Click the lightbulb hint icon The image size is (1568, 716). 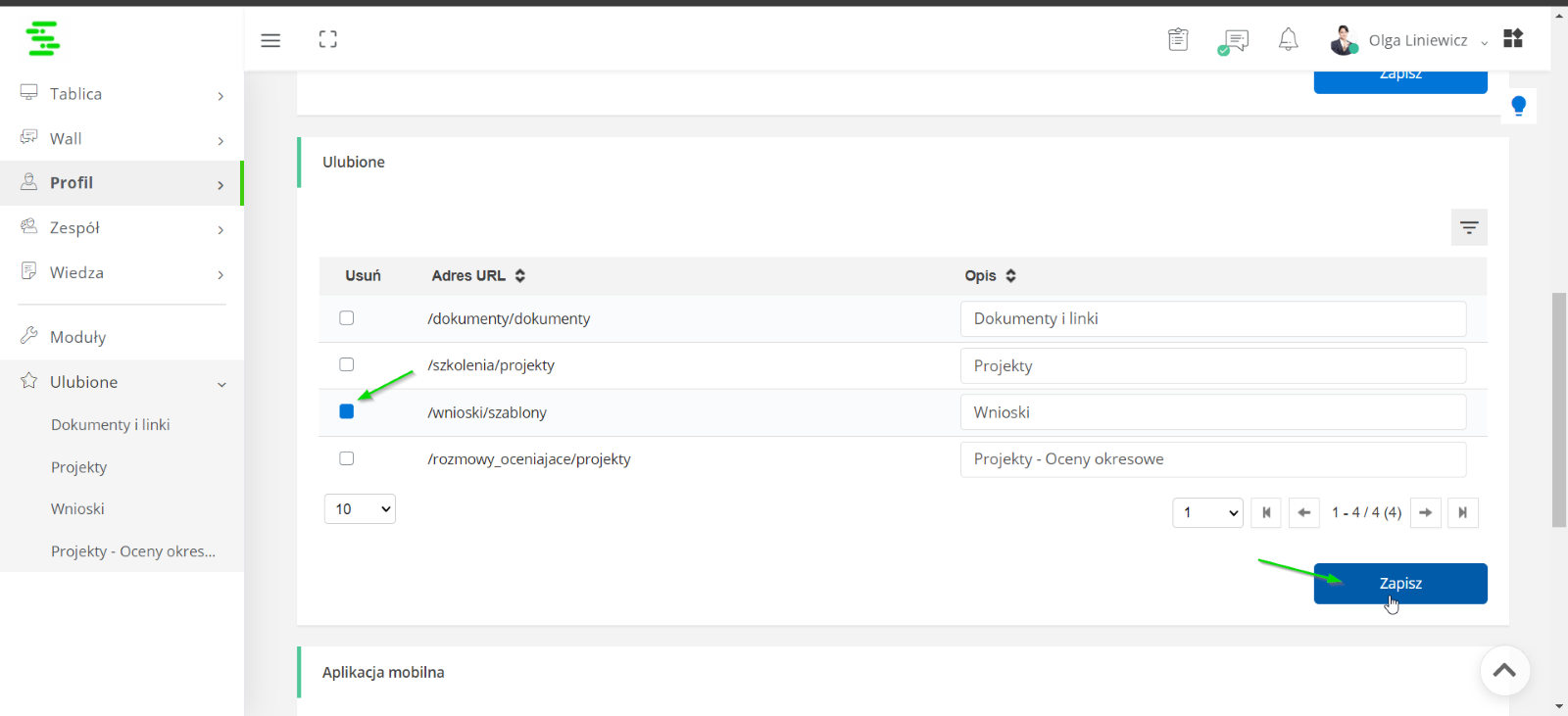(x=1518, y=106)
